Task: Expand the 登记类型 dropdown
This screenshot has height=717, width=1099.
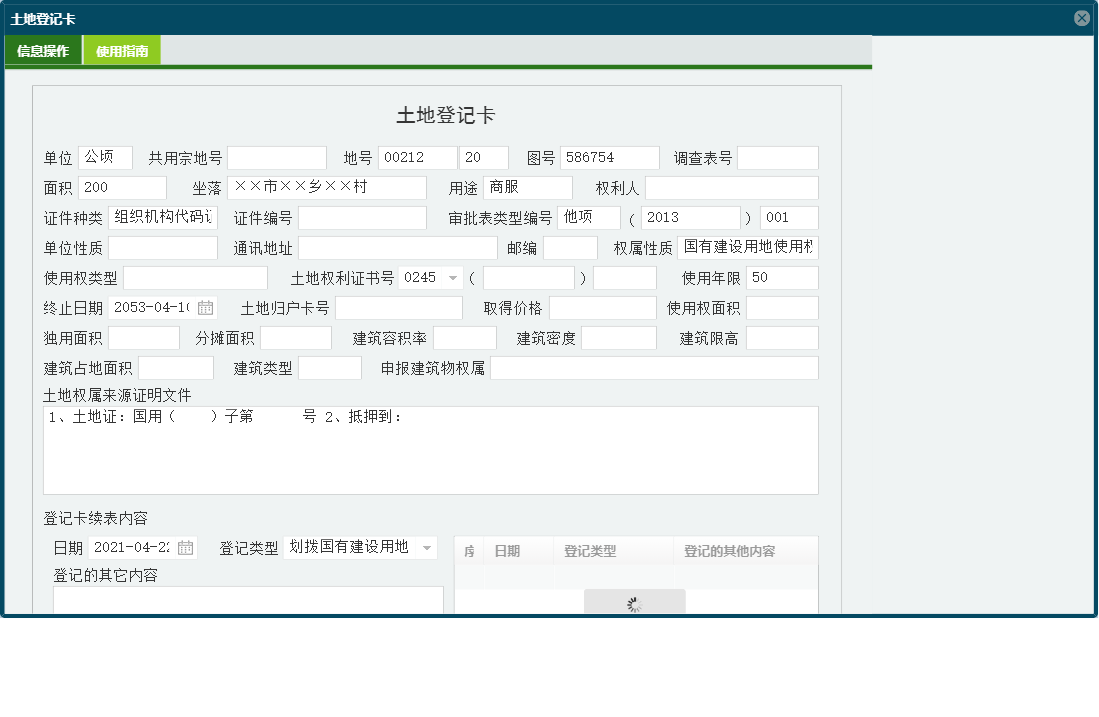Action: pos(427,548)
